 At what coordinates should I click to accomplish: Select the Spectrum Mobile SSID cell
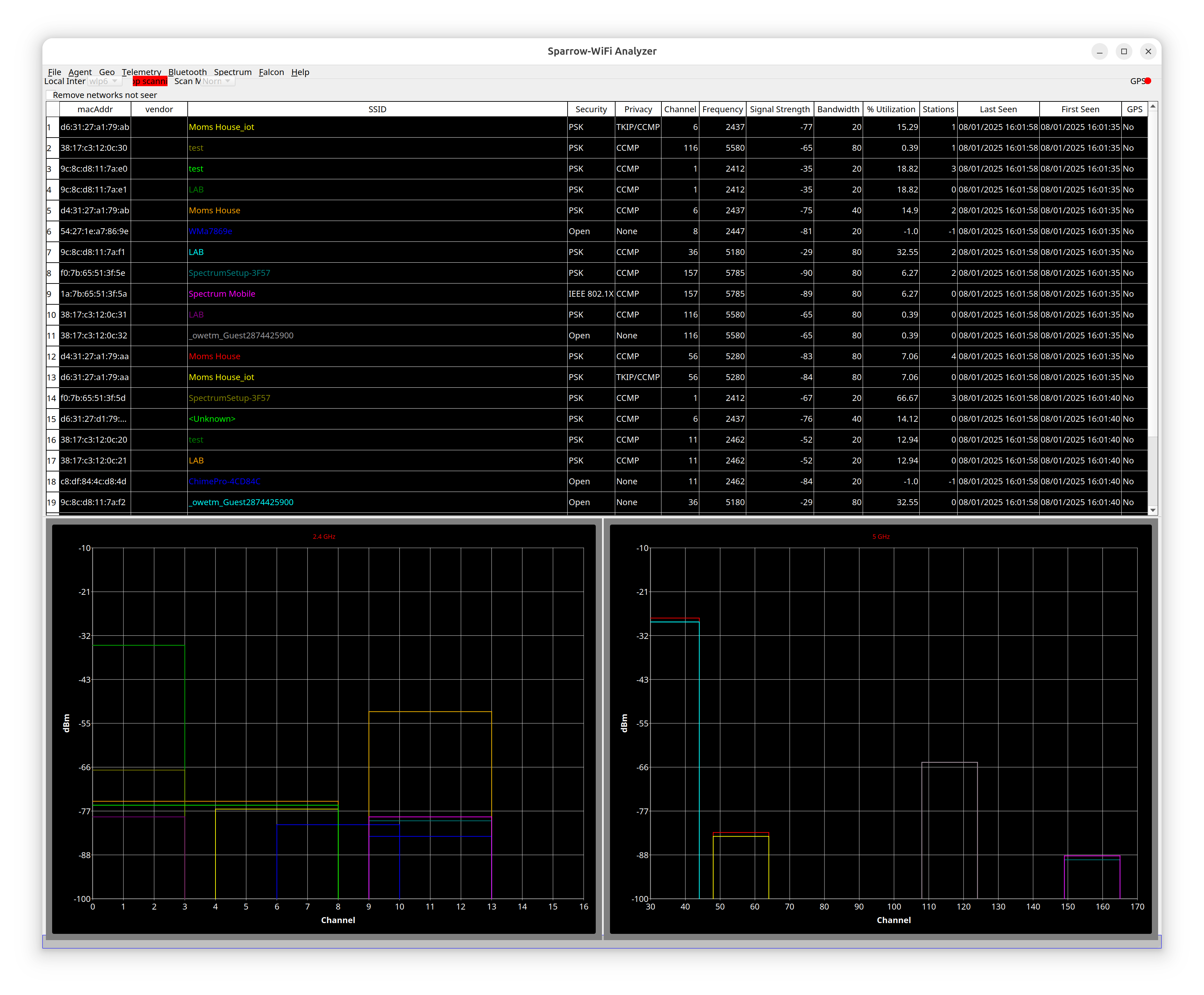click(377, 294)
